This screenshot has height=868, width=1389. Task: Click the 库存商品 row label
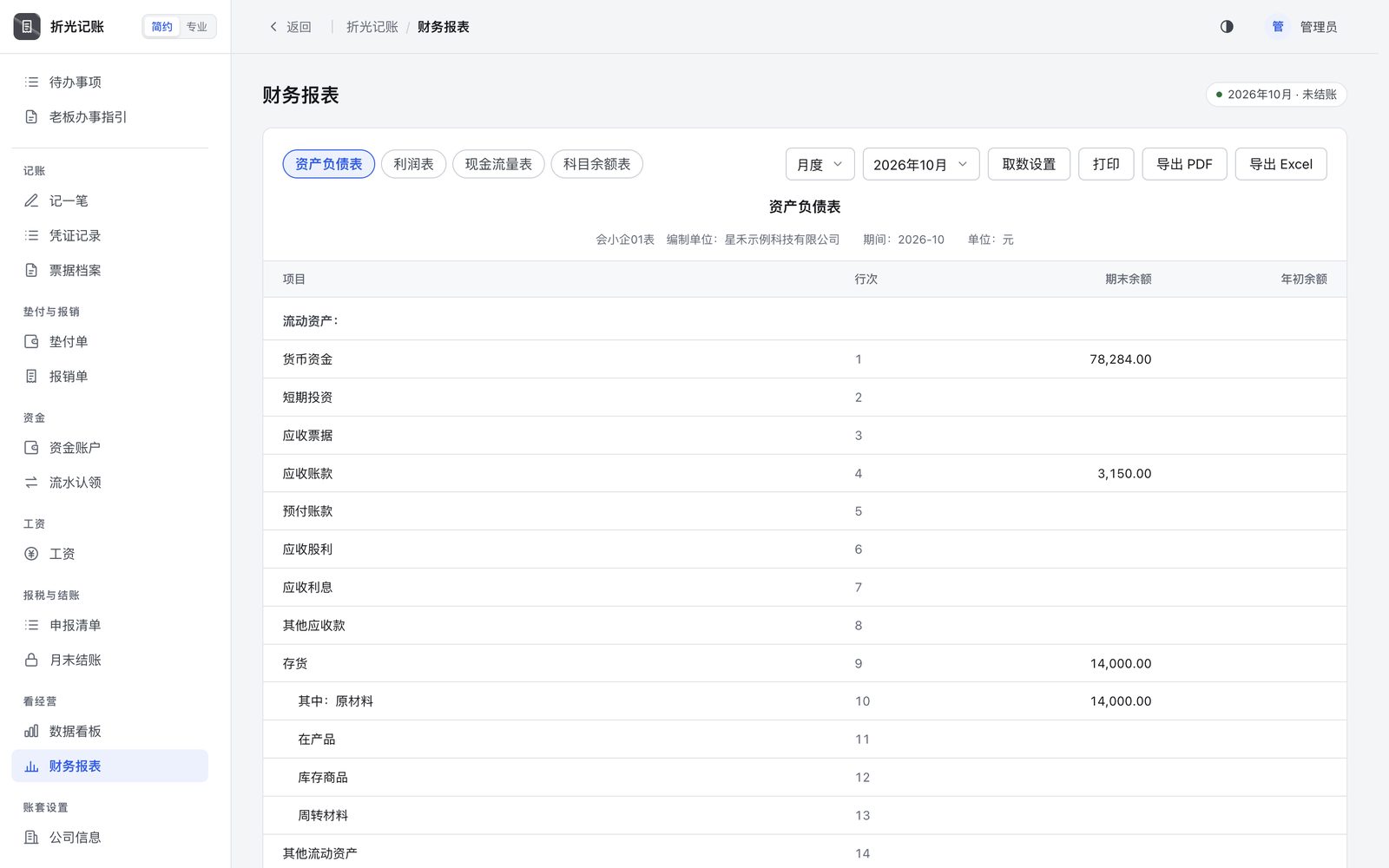(x=323, y=778)
